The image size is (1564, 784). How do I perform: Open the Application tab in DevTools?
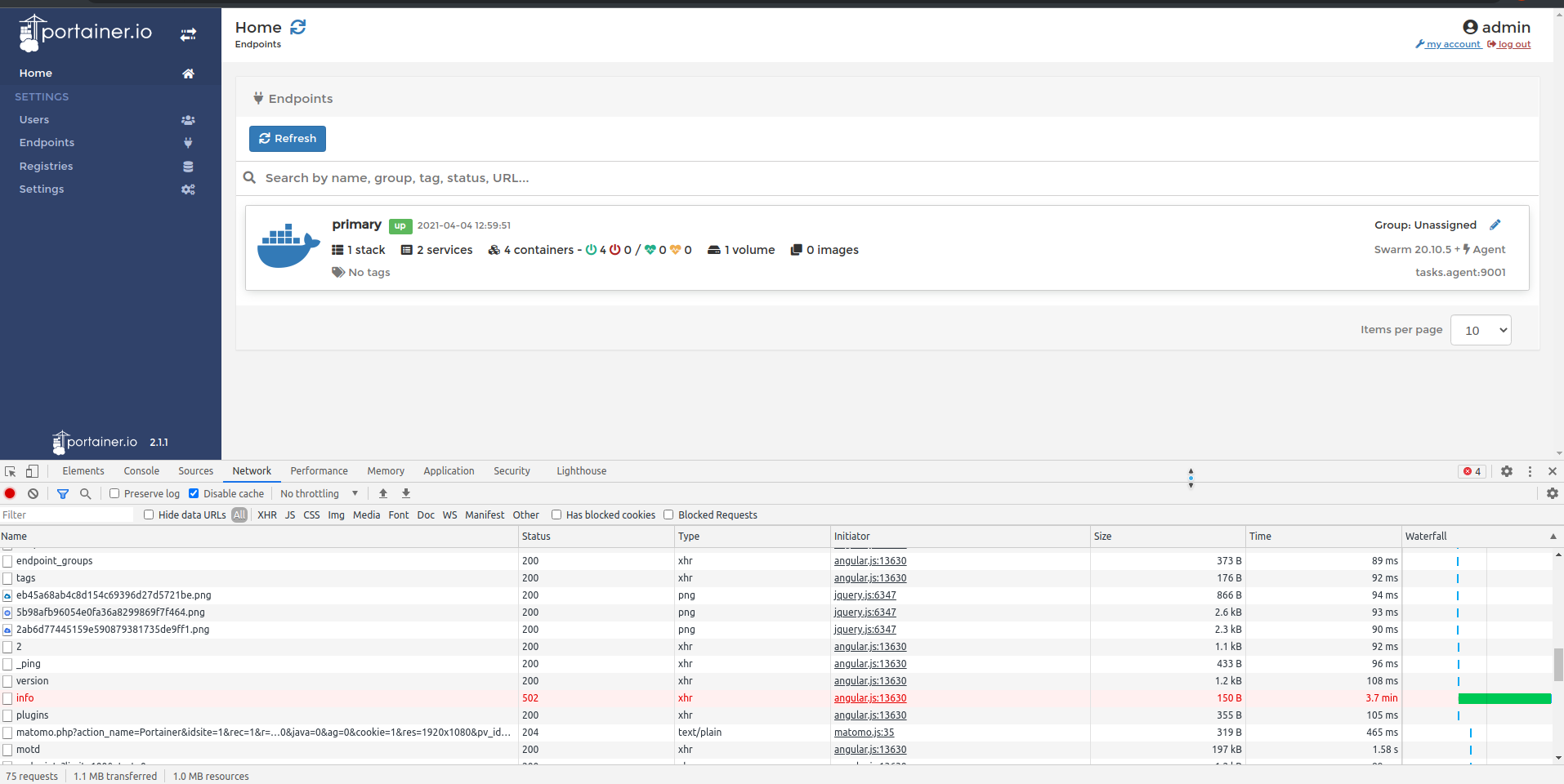point(449,470)
